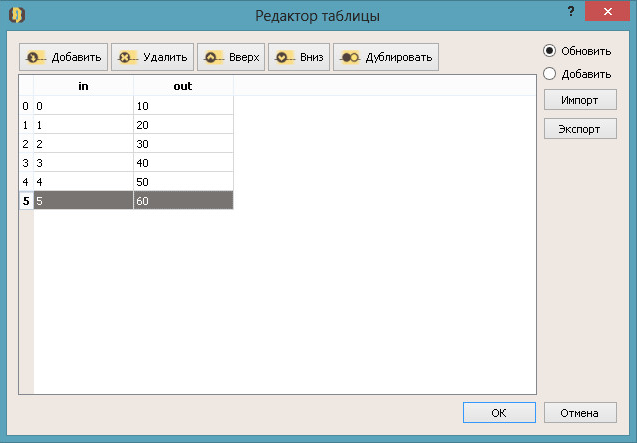Click the Импорт button
Viewport: 637px width, 443px height.
click(x=580, y=100)
